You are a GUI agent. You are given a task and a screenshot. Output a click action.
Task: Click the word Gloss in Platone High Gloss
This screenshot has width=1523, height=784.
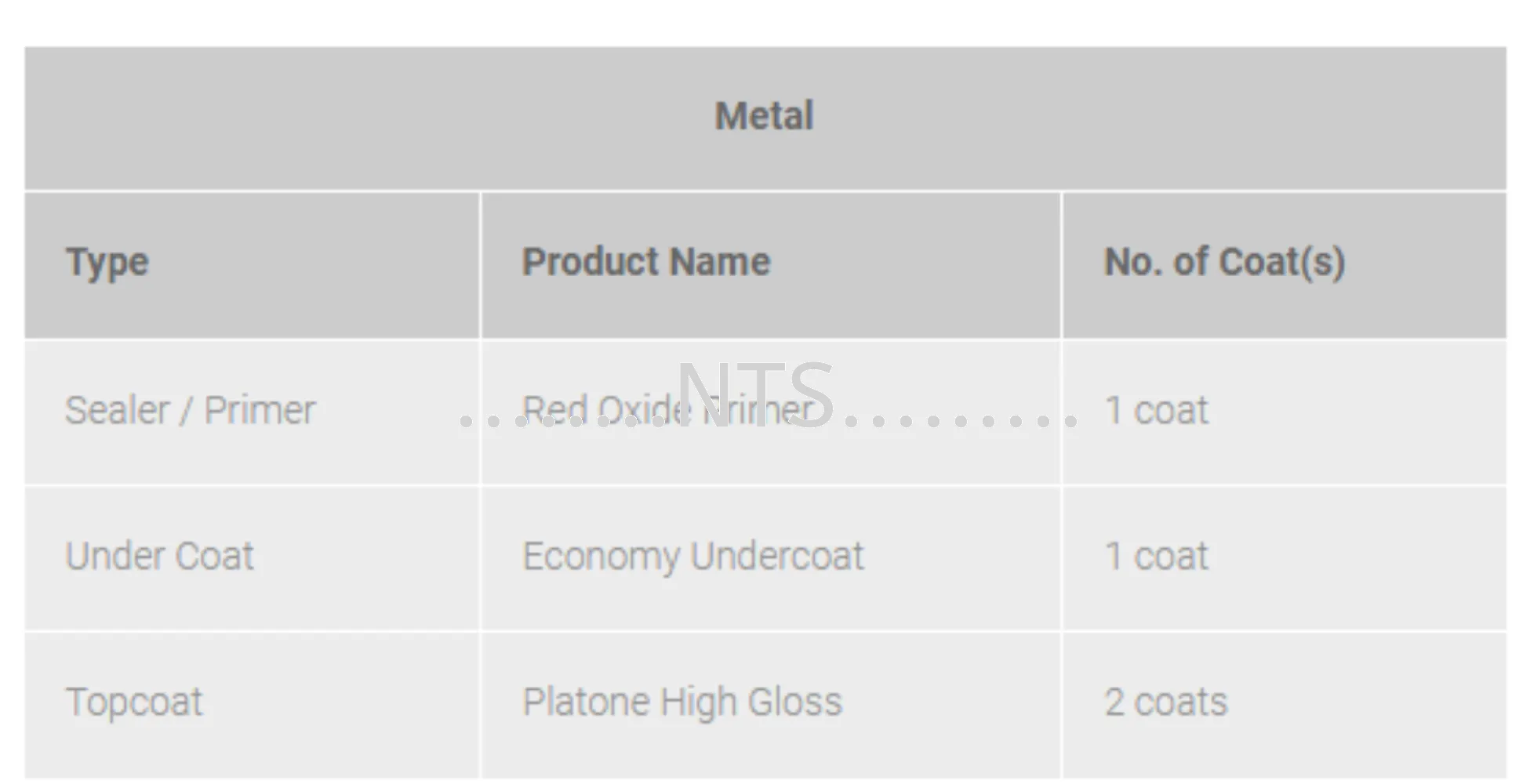[795, 702]
